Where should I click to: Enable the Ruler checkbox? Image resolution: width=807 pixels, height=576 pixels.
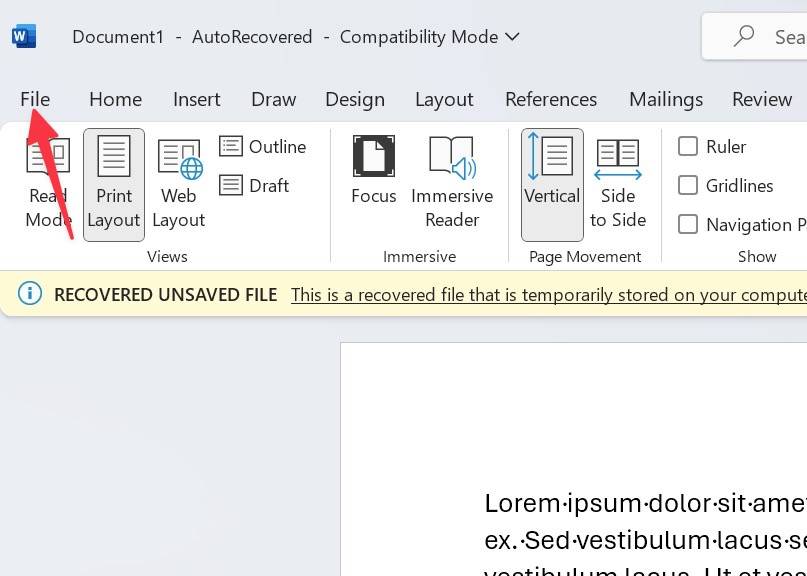coord(688,147)
